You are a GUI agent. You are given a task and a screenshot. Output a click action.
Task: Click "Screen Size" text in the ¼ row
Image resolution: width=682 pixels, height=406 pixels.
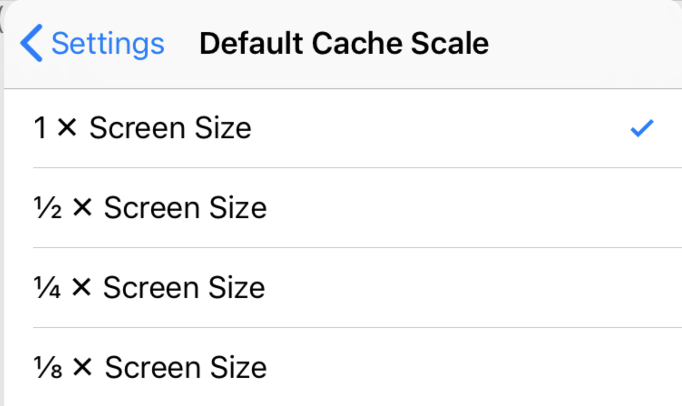(184, 288)
